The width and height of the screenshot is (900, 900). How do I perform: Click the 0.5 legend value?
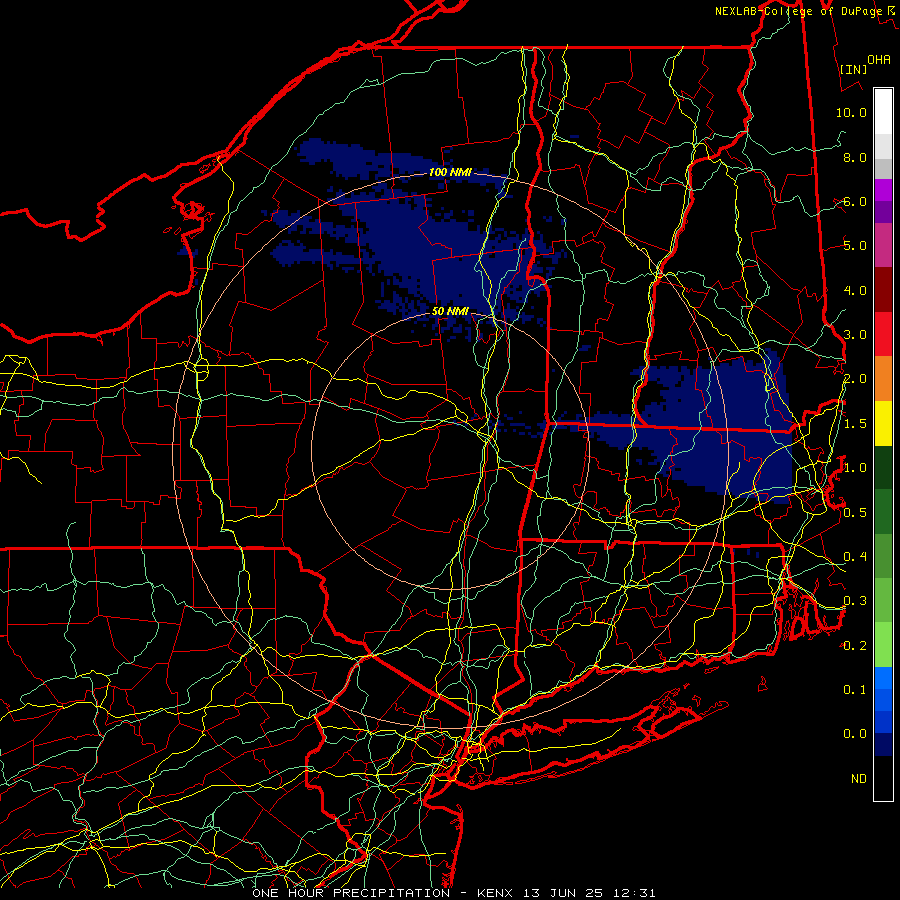(x=855, y=513)
